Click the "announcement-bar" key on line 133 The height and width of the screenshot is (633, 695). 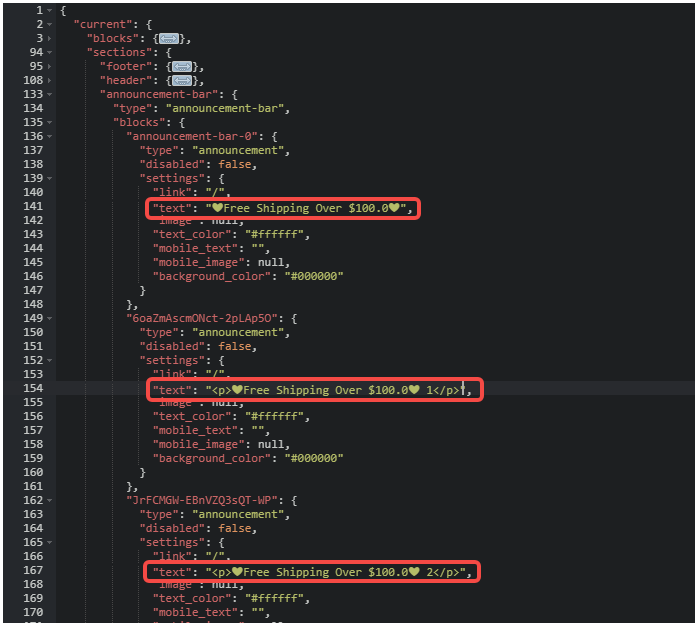click(x=159, y=94)
